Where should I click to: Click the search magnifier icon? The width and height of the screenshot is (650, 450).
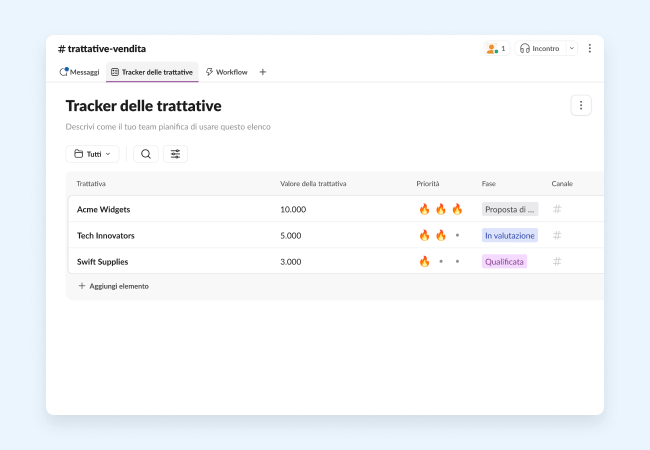[x=146, y=154]
